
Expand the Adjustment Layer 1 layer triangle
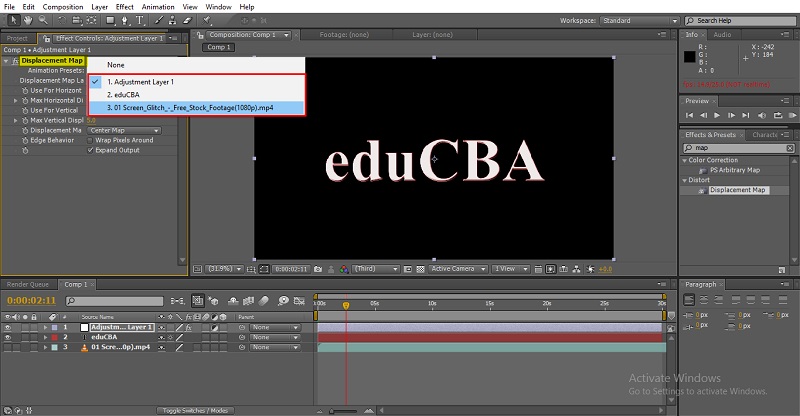pyautogui.click(x=45, y=328)
